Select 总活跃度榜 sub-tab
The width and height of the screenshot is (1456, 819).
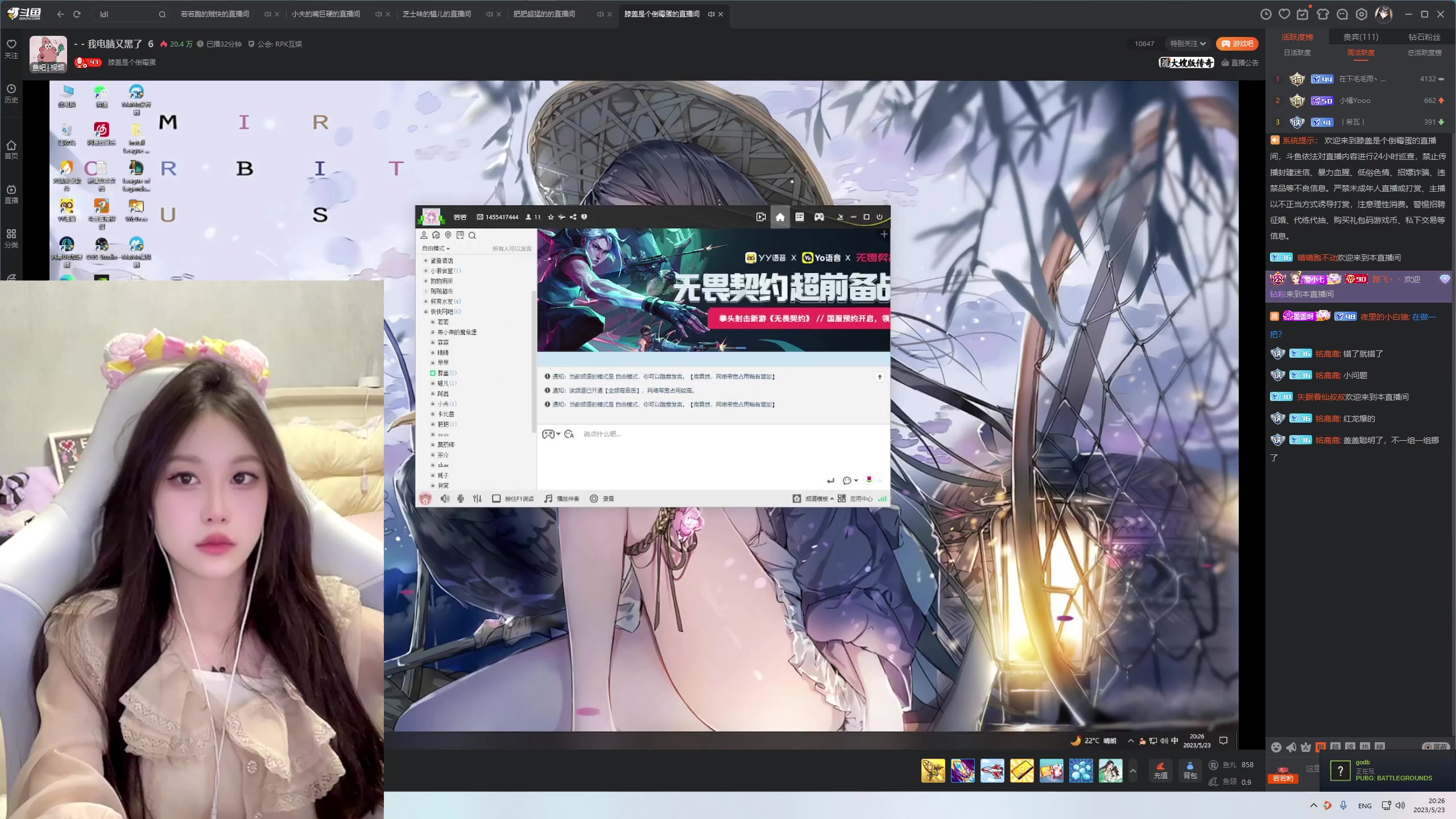tap(1424, 52)
